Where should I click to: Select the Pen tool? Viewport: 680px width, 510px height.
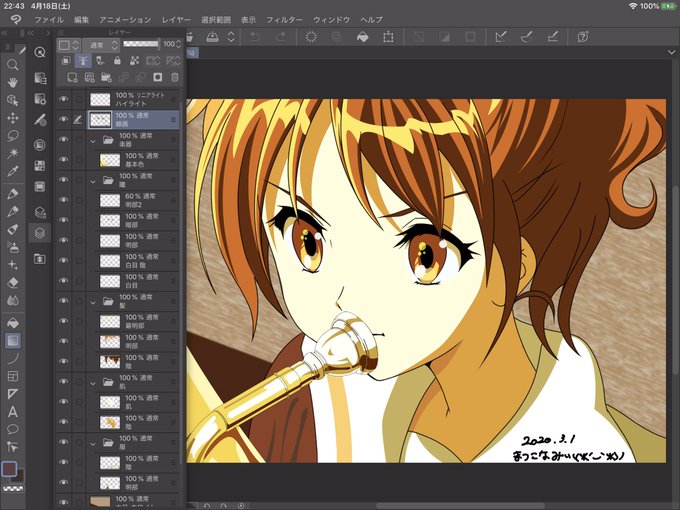click(13, 193)
